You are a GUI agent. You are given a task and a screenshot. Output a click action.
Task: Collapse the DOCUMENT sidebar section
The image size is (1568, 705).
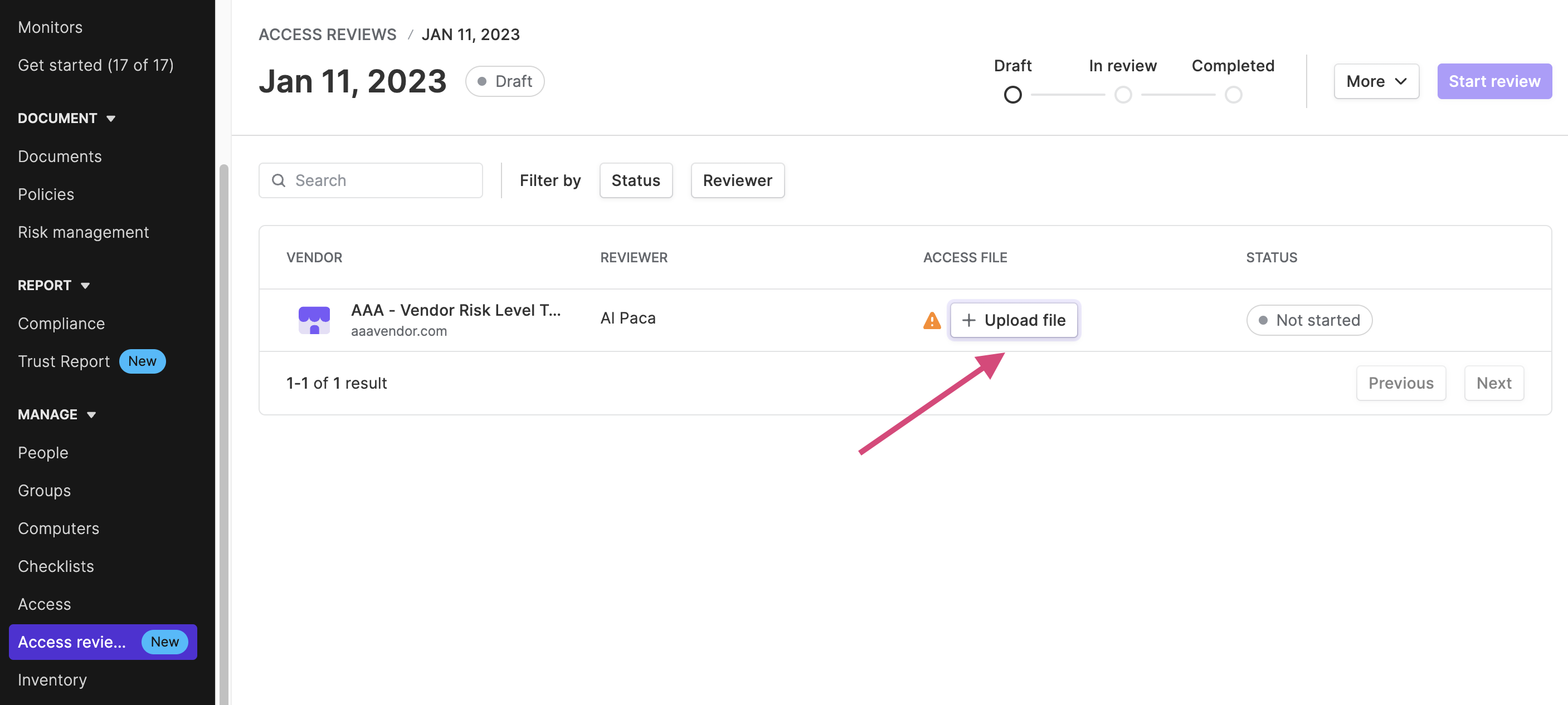(66, 118)
